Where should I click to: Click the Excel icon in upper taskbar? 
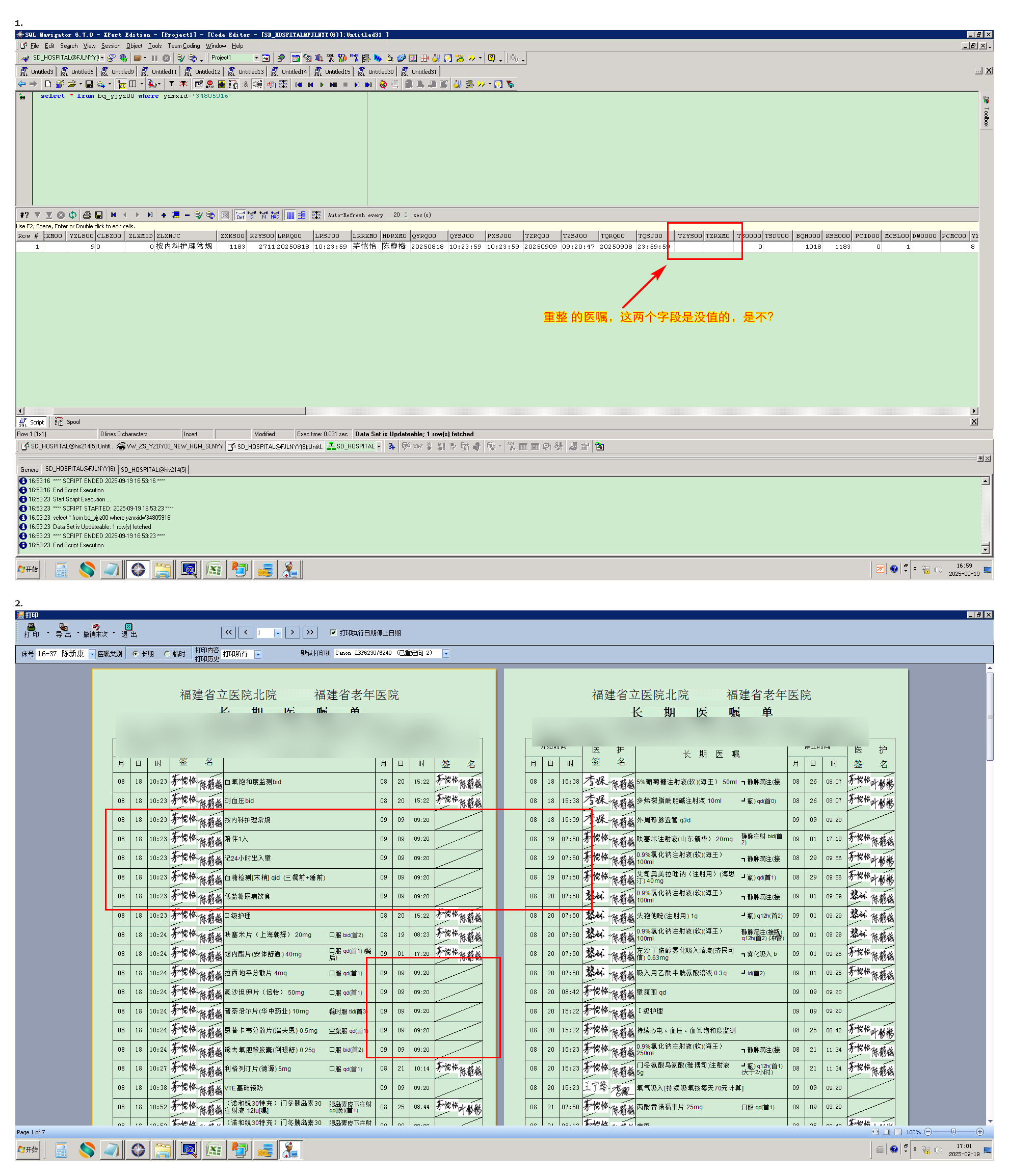[x=214, y=569]
